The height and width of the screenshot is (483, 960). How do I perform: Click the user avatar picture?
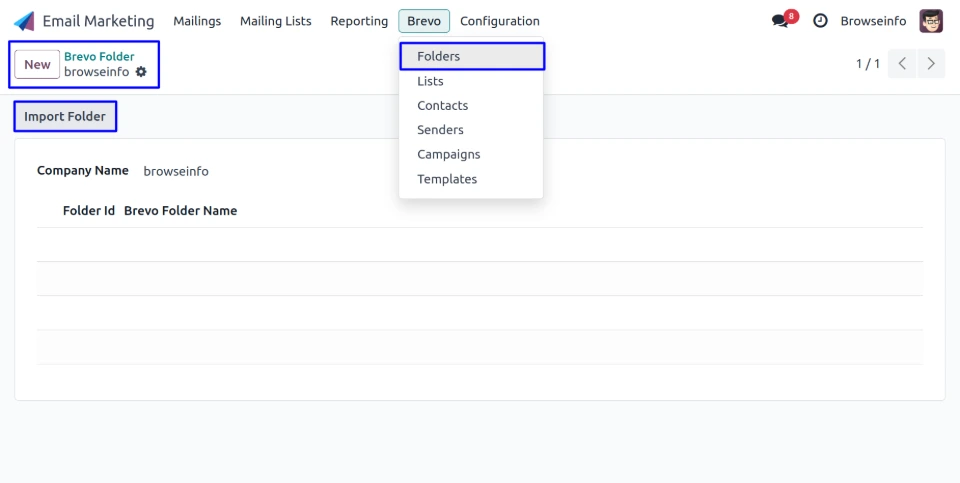(931, 21)
